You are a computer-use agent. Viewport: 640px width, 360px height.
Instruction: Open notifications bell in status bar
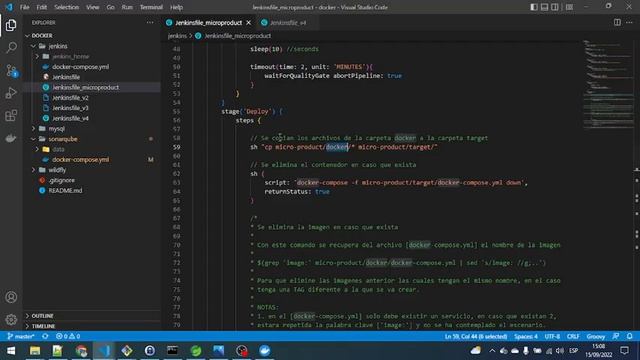629,336
